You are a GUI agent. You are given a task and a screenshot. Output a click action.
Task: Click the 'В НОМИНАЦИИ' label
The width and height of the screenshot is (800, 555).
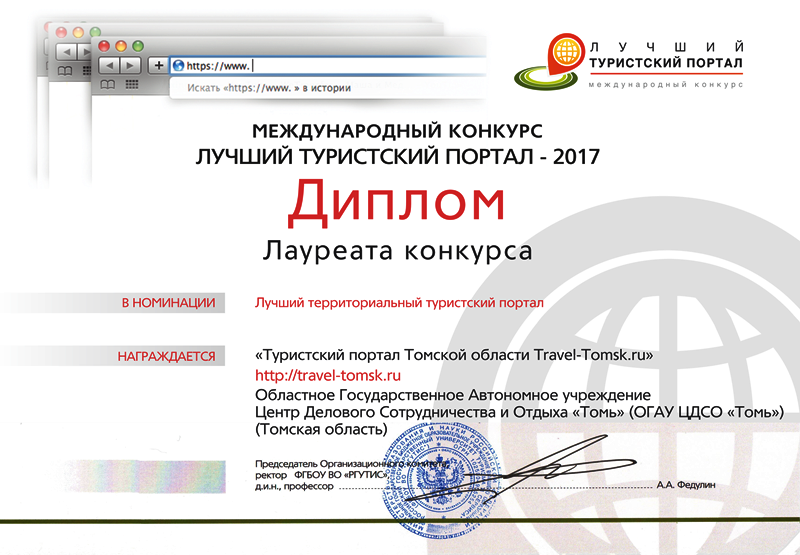pyautogui.click(x=168, y=303)
